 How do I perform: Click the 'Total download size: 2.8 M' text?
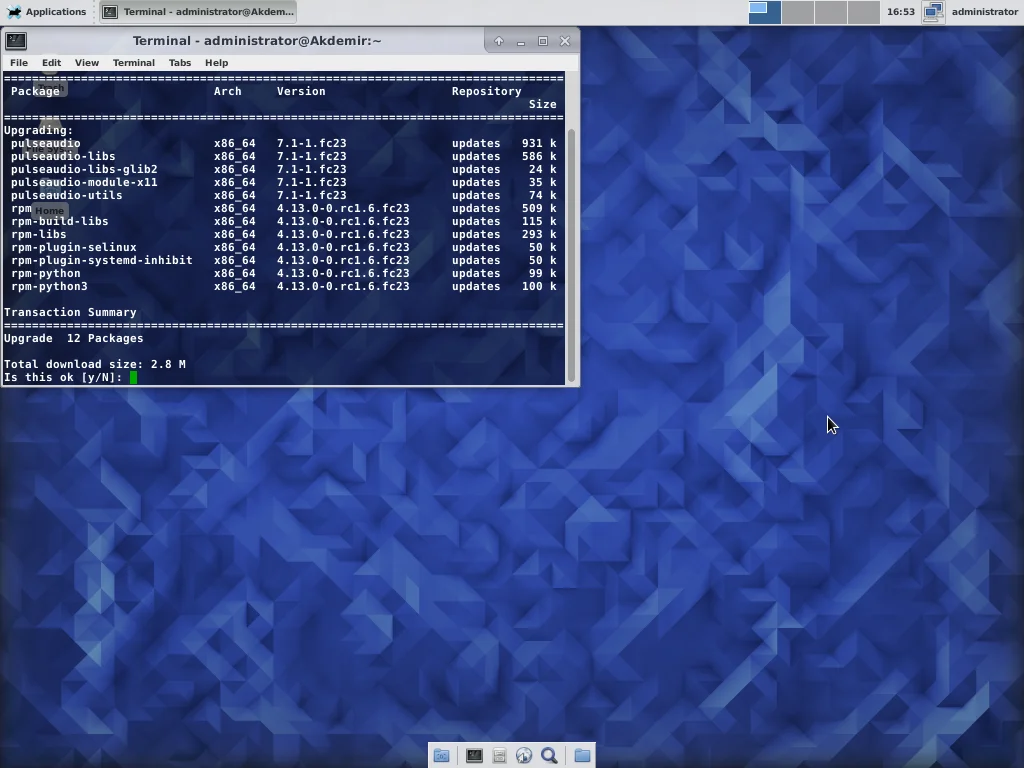(95, 364)
